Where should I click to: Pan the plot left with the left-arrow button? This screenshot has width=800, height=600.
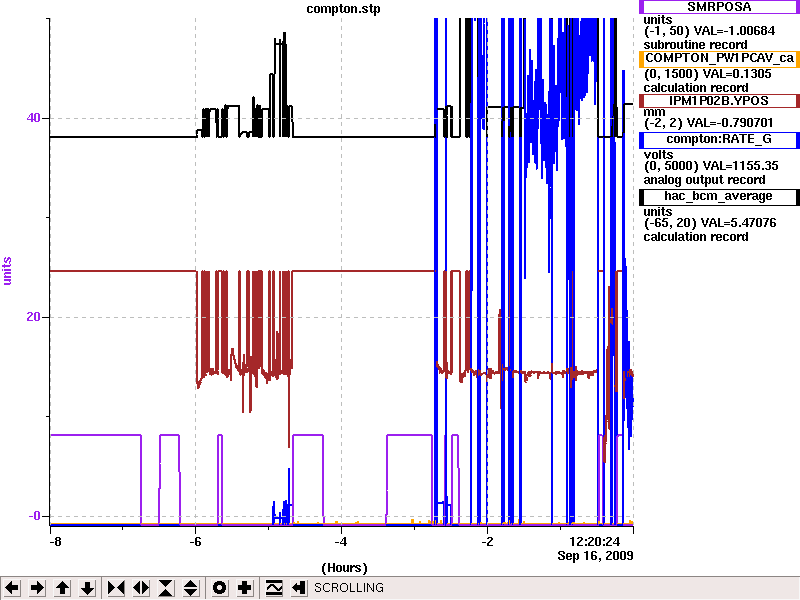(x=12, y=588)
